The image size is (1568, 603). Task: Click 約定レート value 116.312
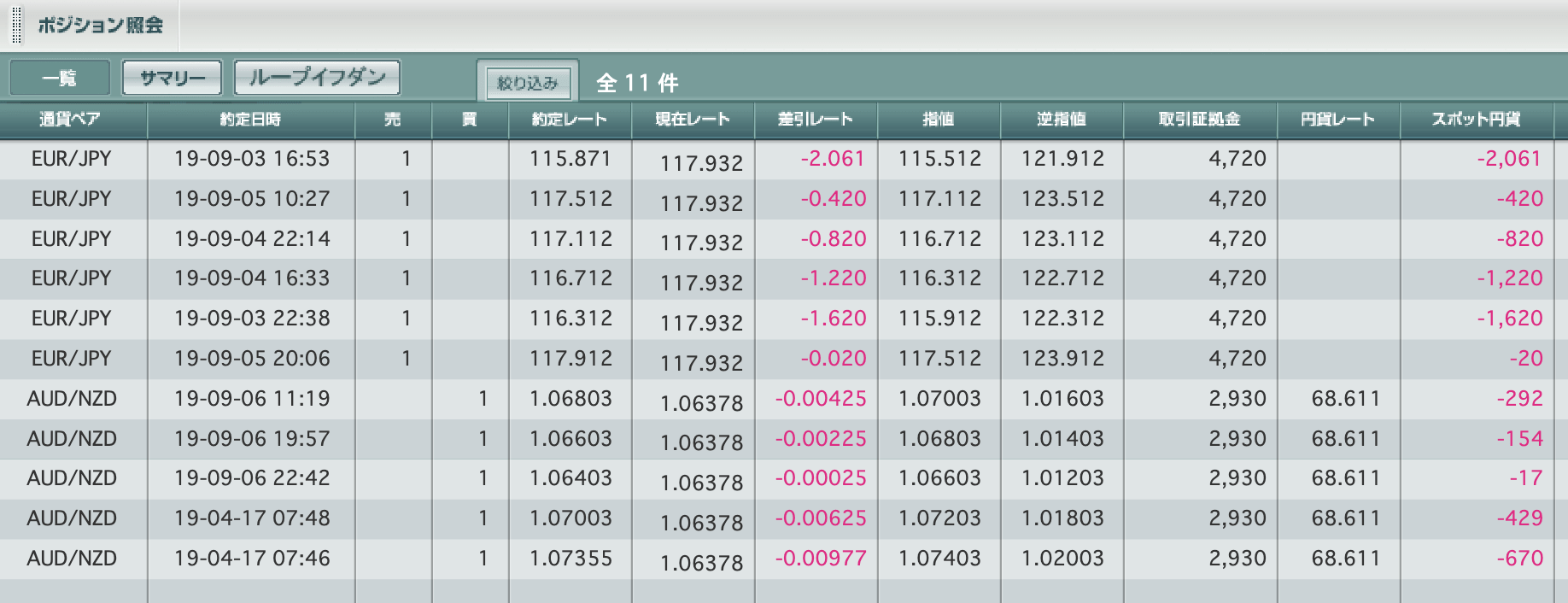click(570, 319)
